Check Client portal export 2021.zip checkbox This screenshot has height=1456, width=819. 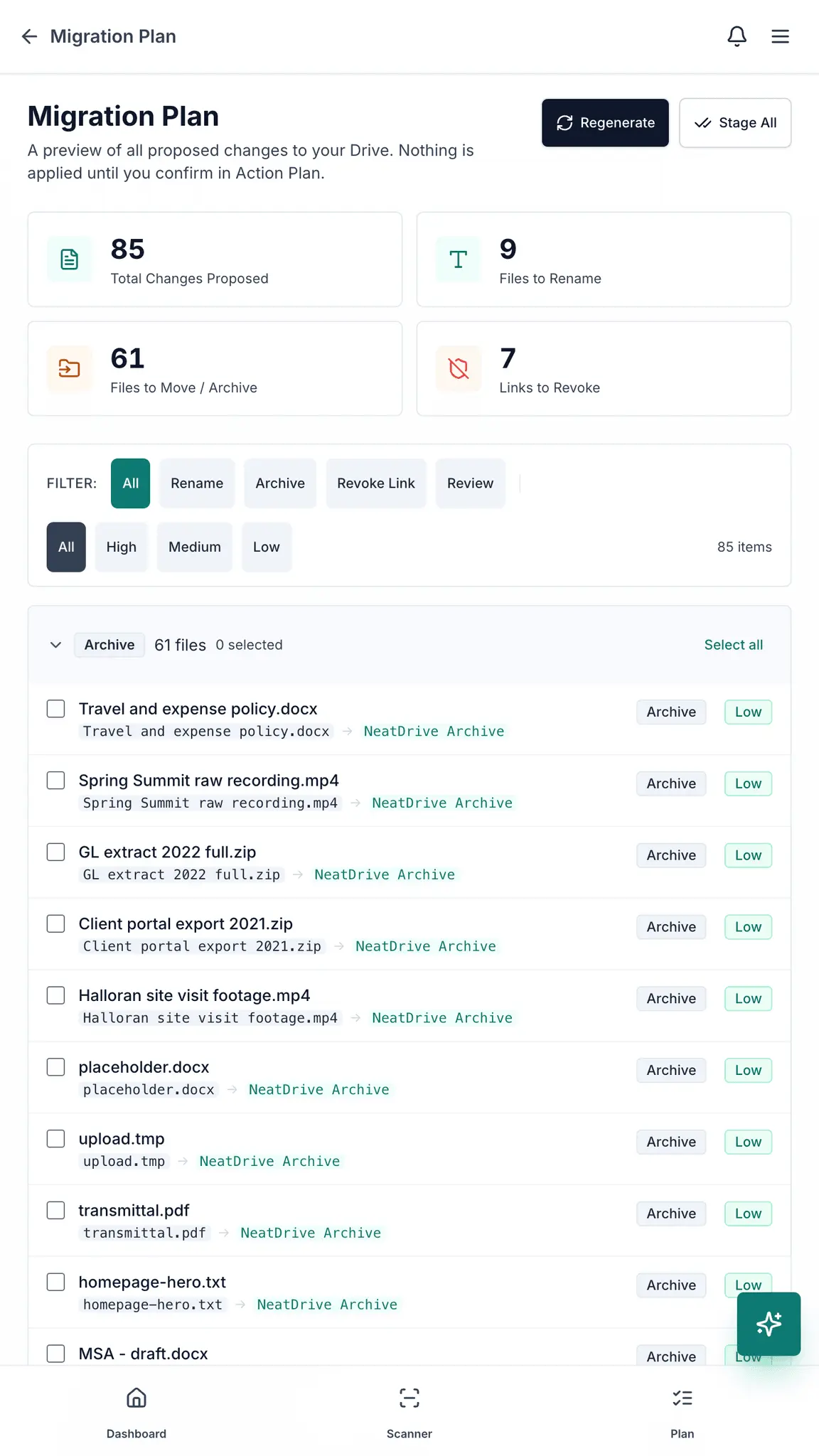tap(55, 924)
